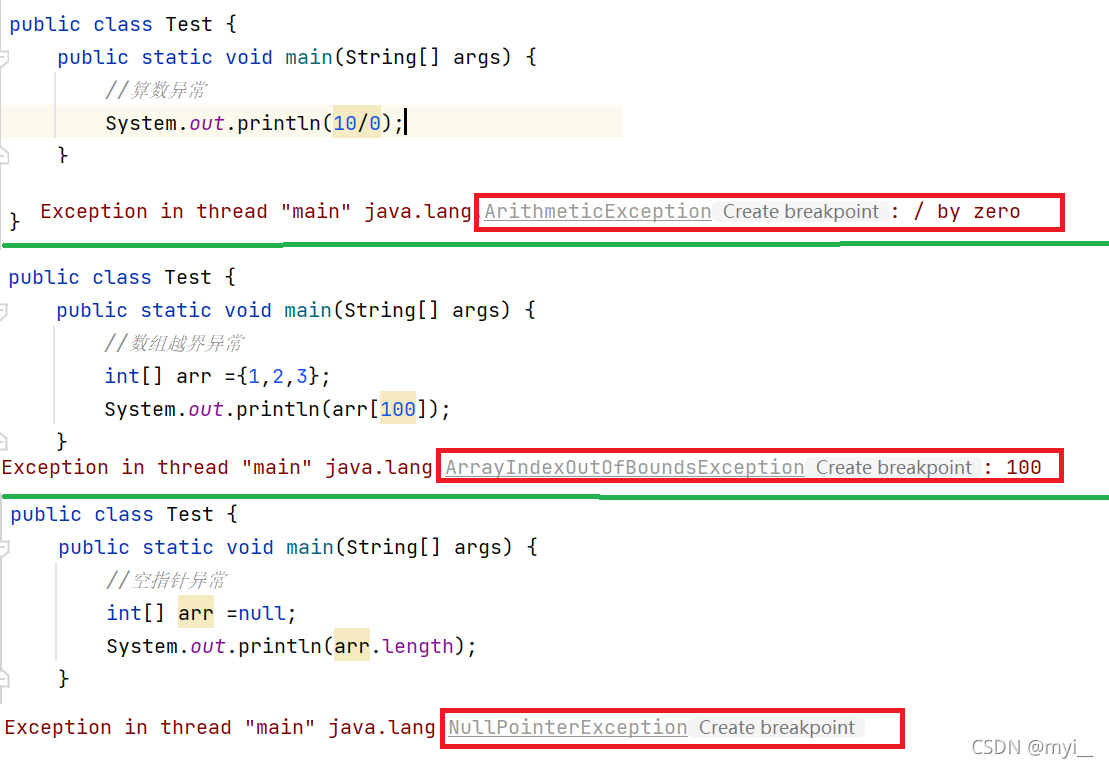Collapse the first main method fold marker
This screenshot has height=768, width=1109.
[x=4, y=58]
